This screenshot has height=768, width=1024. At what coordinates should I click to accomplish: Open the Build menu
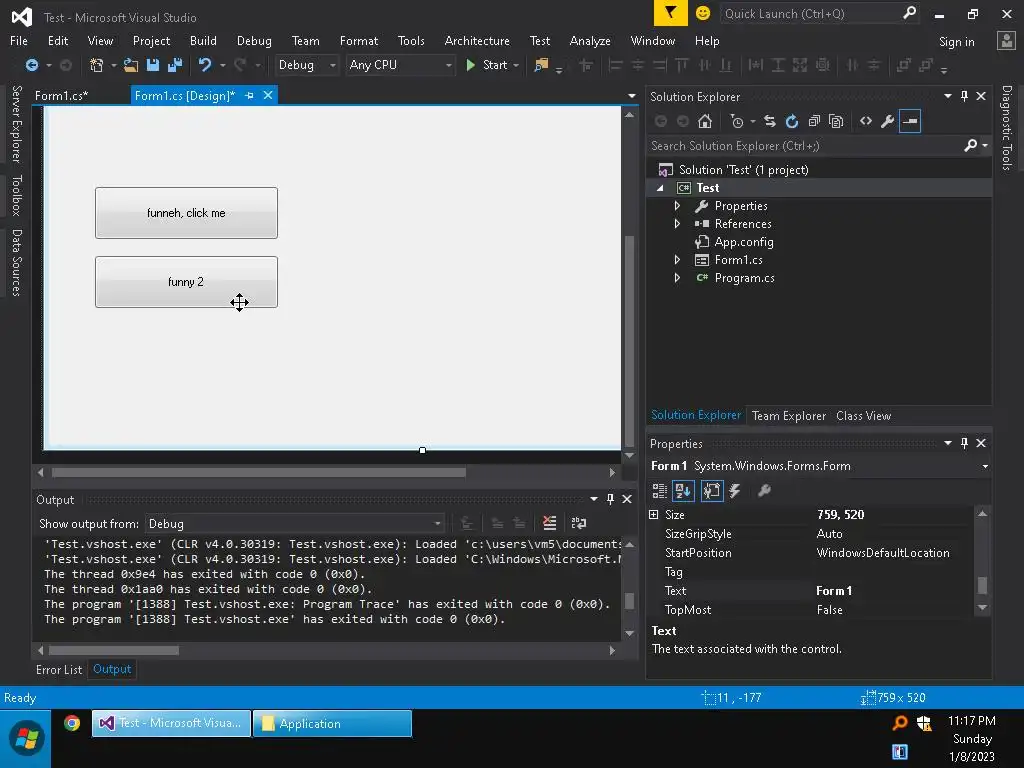(203, 40)
